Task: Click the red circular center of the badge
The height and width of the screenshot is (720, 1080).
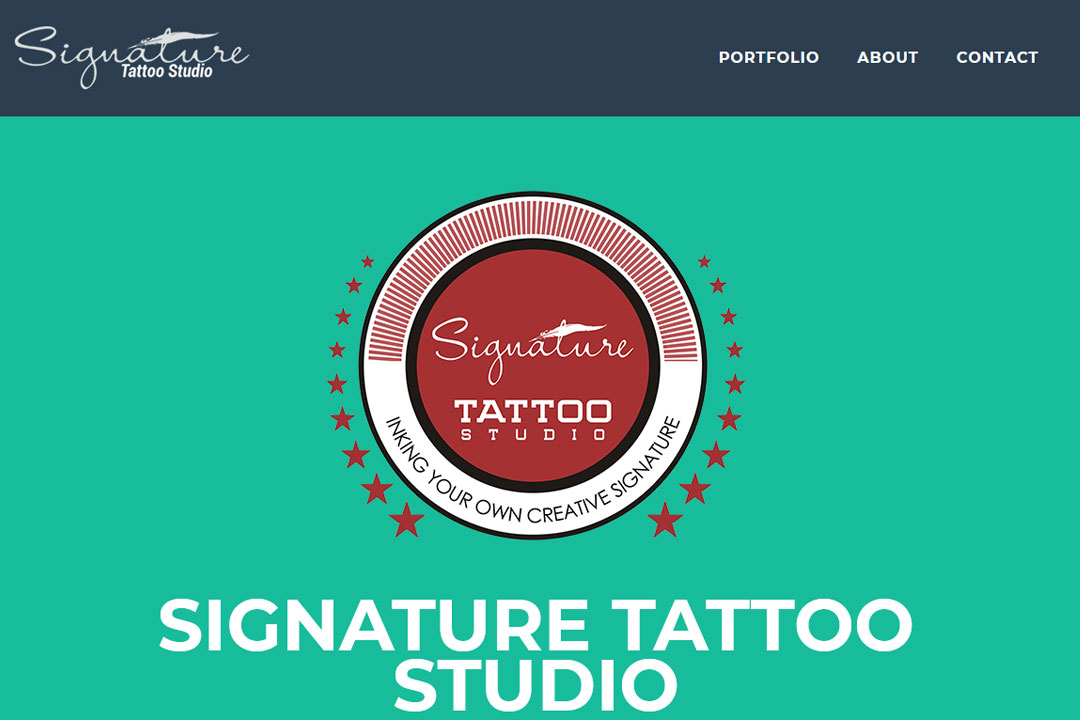Action: point(532,365)
